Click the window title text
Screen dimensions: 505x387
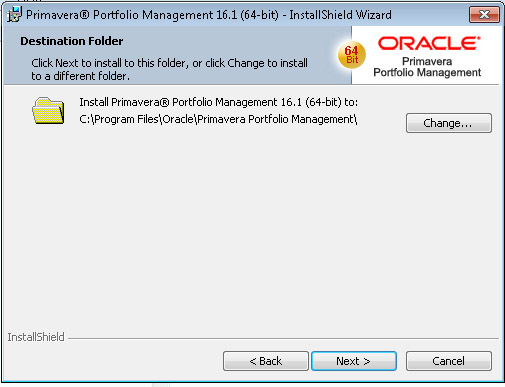tap(209, 15)
